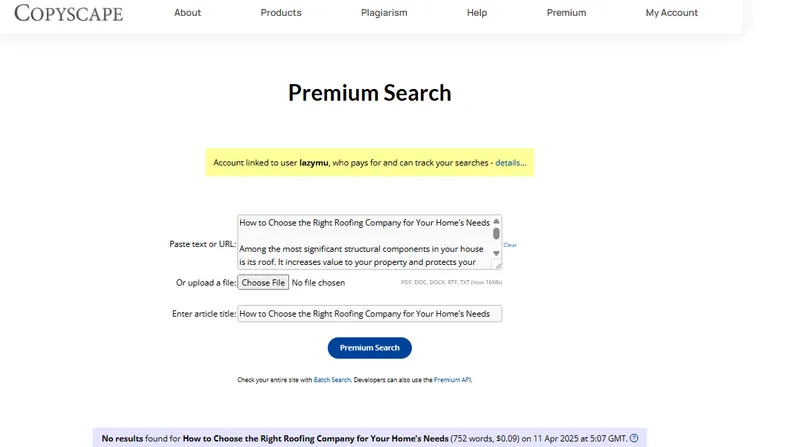Click the Clear link beside text box
800x447 pixels.
pos(510,244)
